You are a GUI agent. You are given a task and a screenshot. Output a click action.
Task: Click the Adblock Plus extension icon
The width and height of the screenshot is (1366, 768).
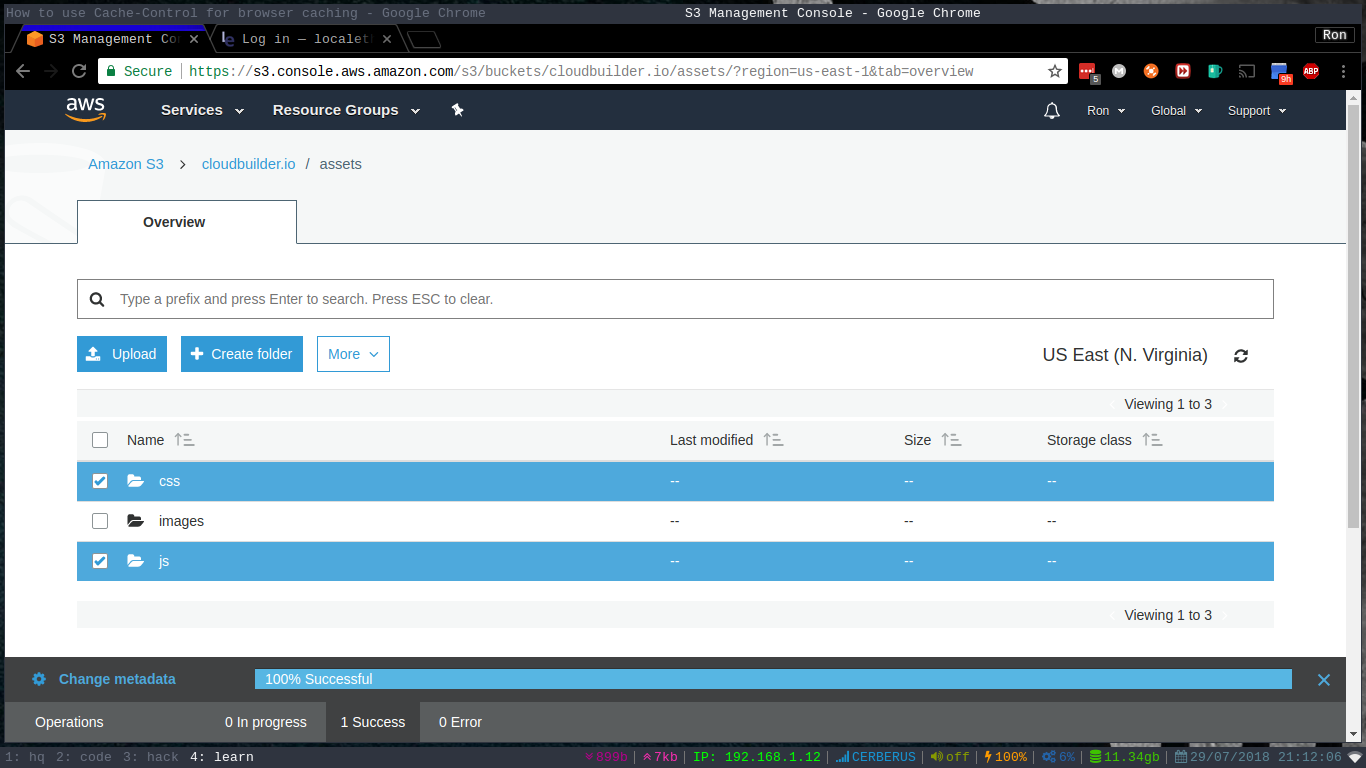tap(1310, 71)
